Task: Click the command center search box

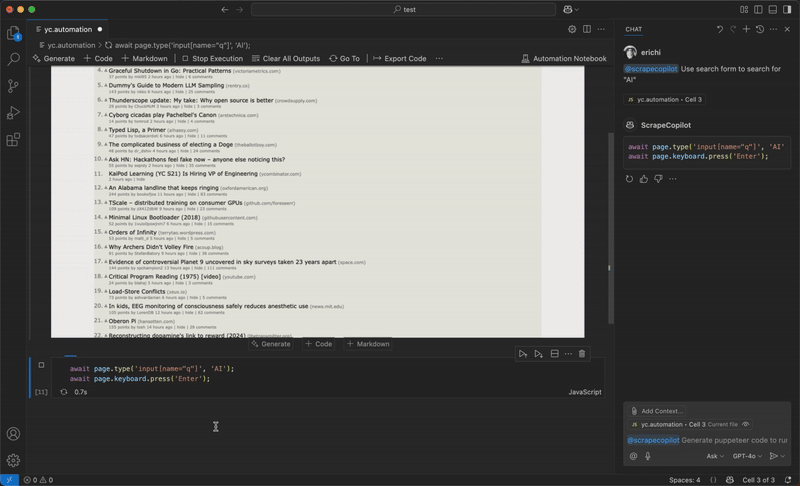Action: pos(403,9)
